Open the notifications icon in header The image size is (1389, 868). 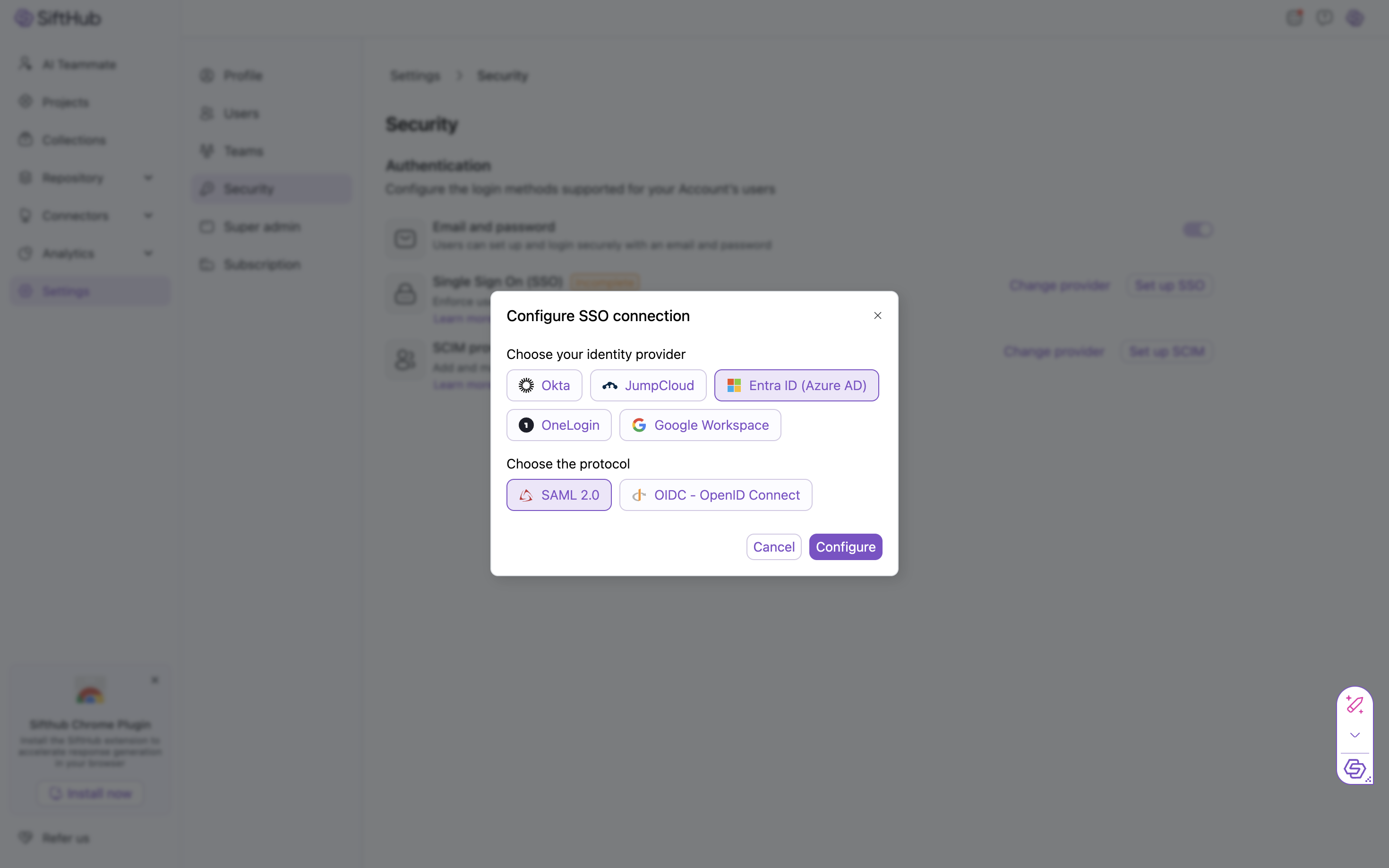click(x=1294, y=18)
